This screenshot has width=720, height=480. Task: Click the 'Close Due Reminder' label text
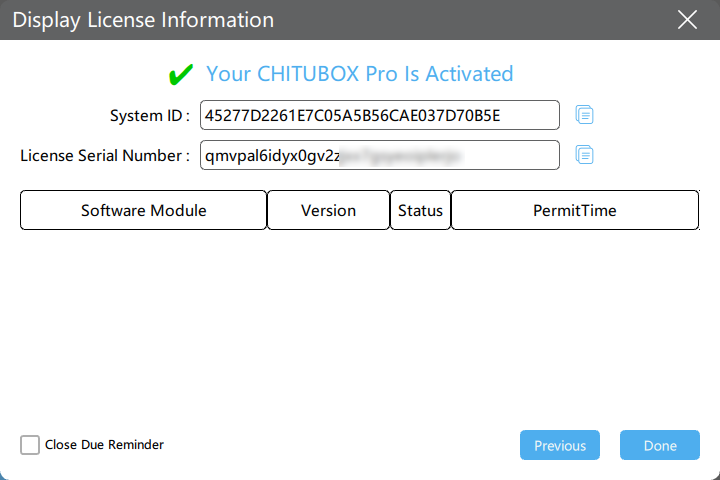coord(104,445)
